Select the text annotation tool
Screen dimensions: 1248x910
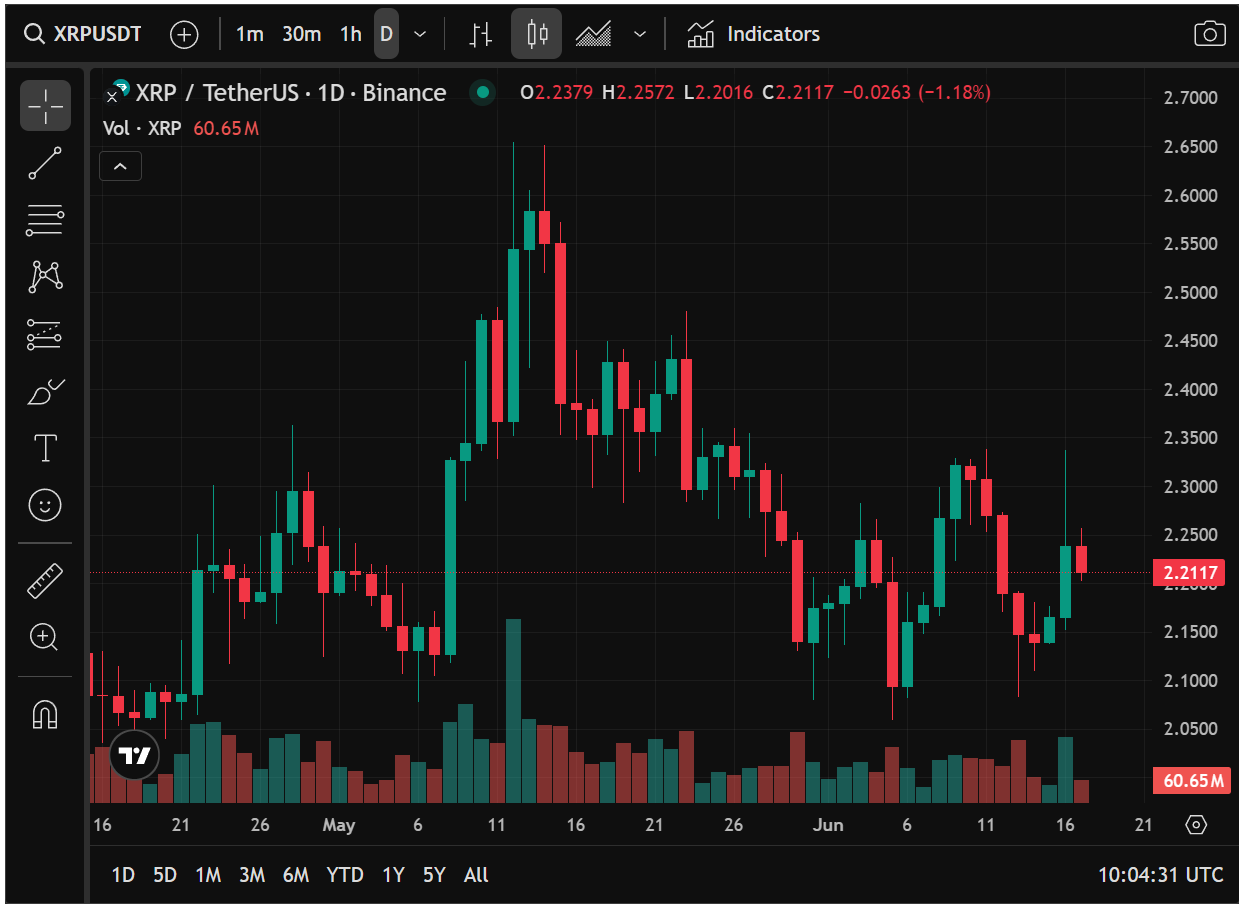click(x=45, y=448)
